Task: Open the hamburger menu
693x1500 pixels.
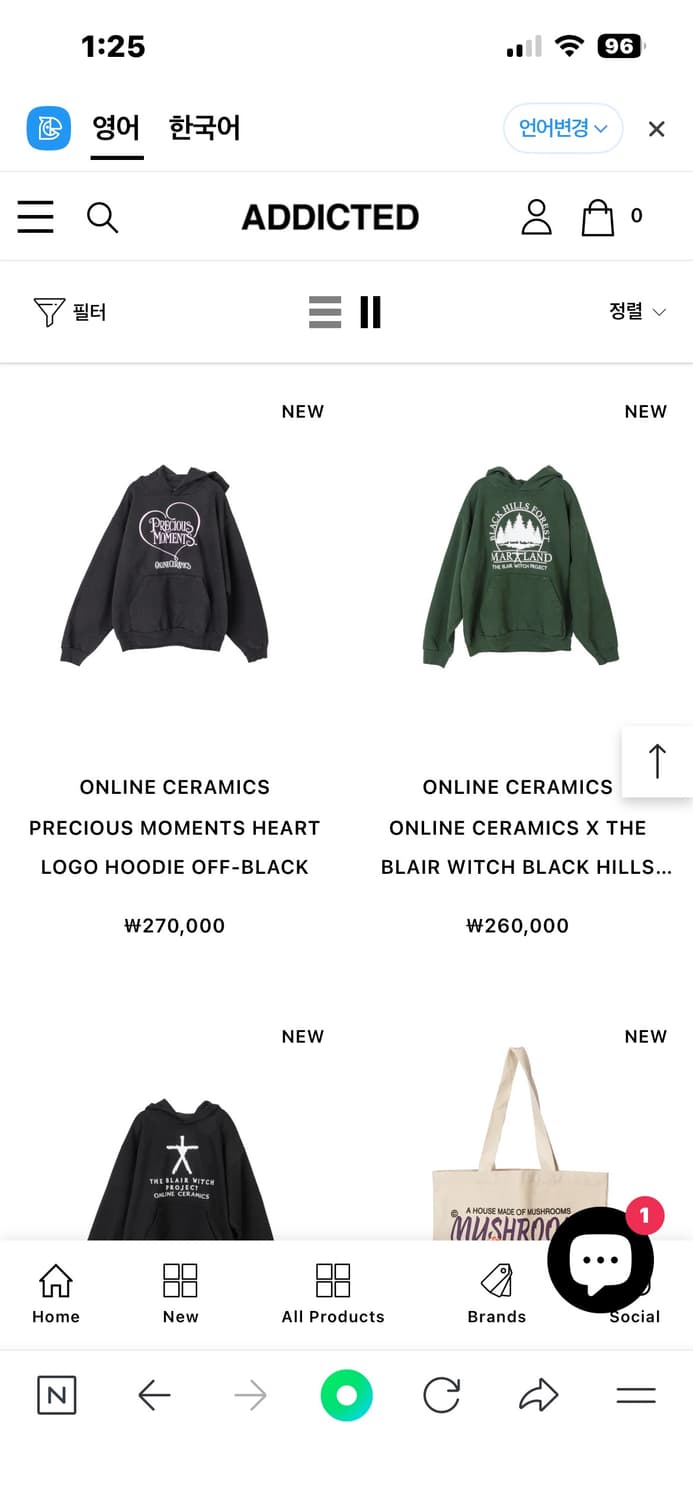Action: 36,217
